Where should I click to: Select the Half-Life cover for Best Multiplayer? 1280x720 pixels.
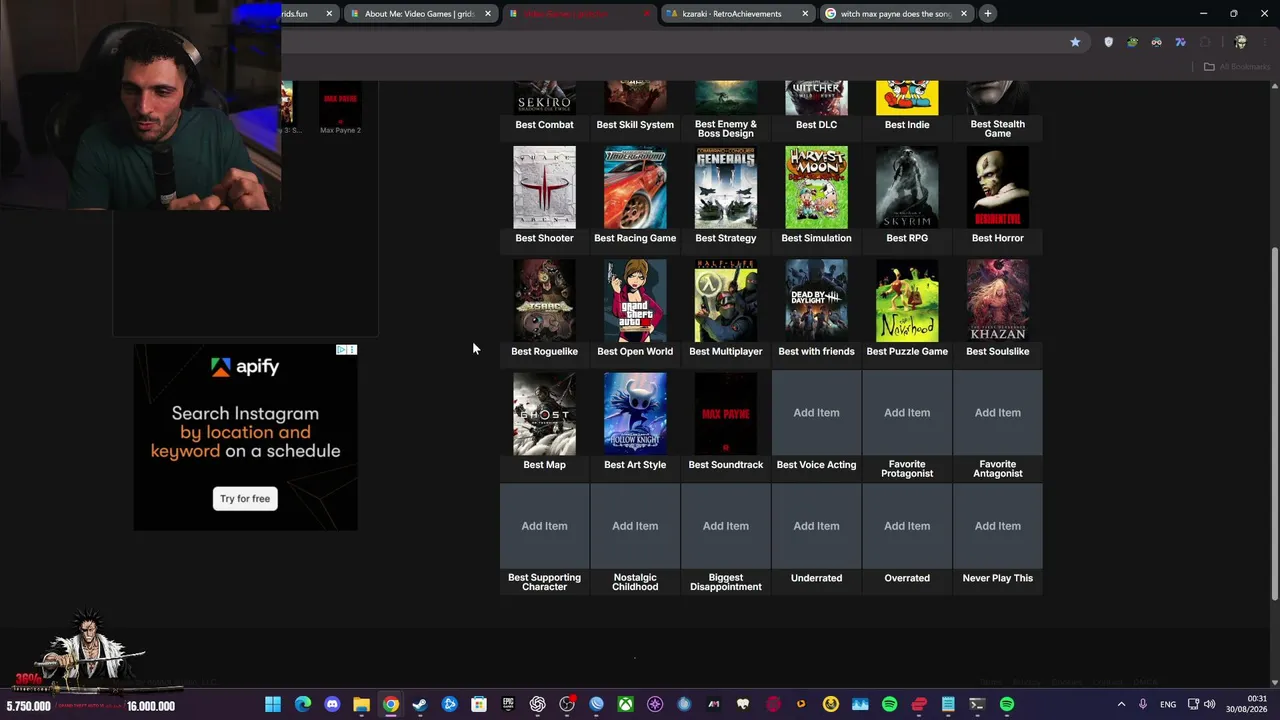726,301
